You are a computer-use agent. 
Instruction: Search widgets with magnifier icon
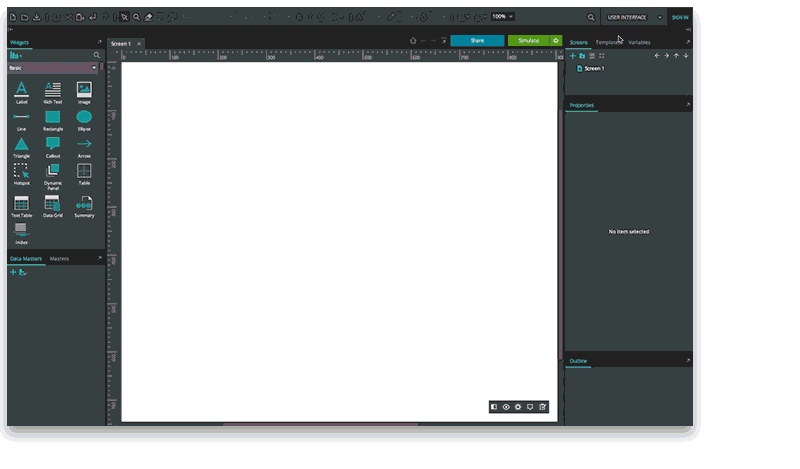(96, 55)
